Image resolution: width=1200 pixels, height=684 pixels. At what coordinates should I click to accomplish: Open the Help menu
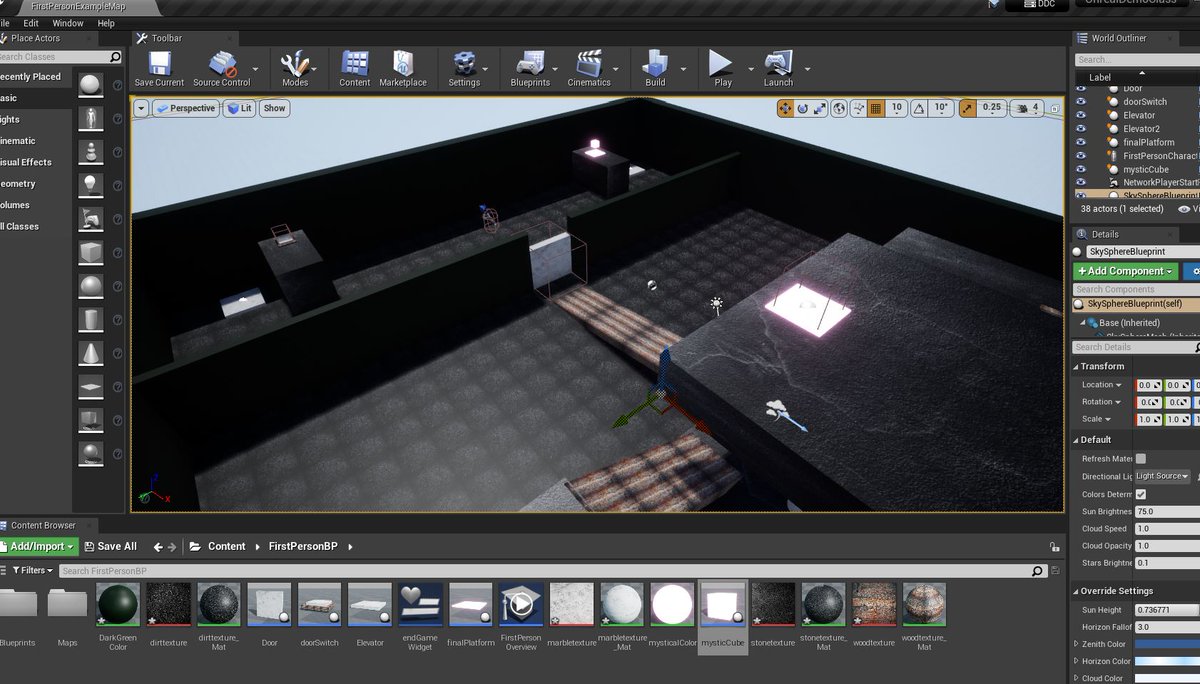(106, 23)
